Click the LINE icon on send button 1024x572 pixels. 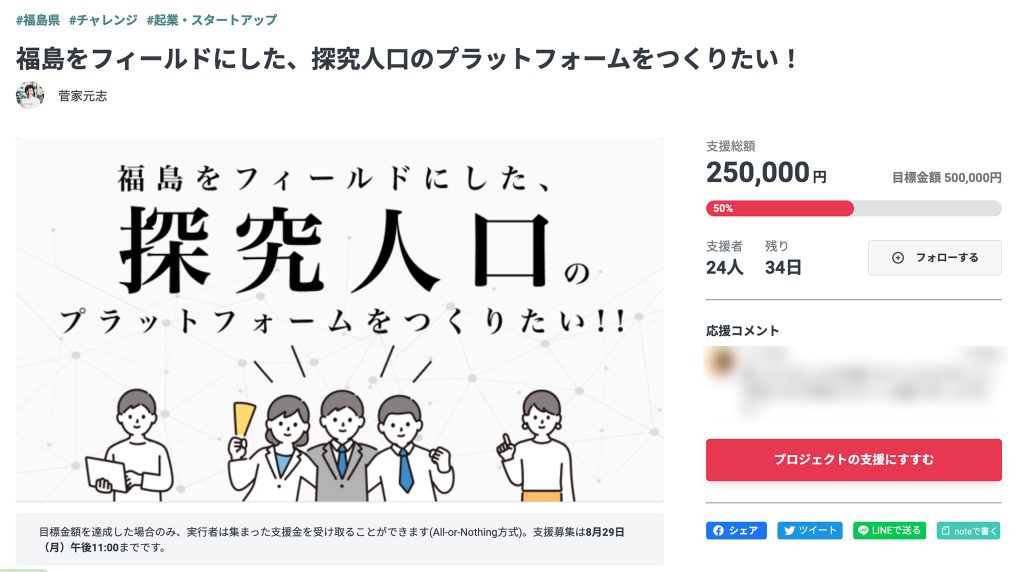(863, 531)
